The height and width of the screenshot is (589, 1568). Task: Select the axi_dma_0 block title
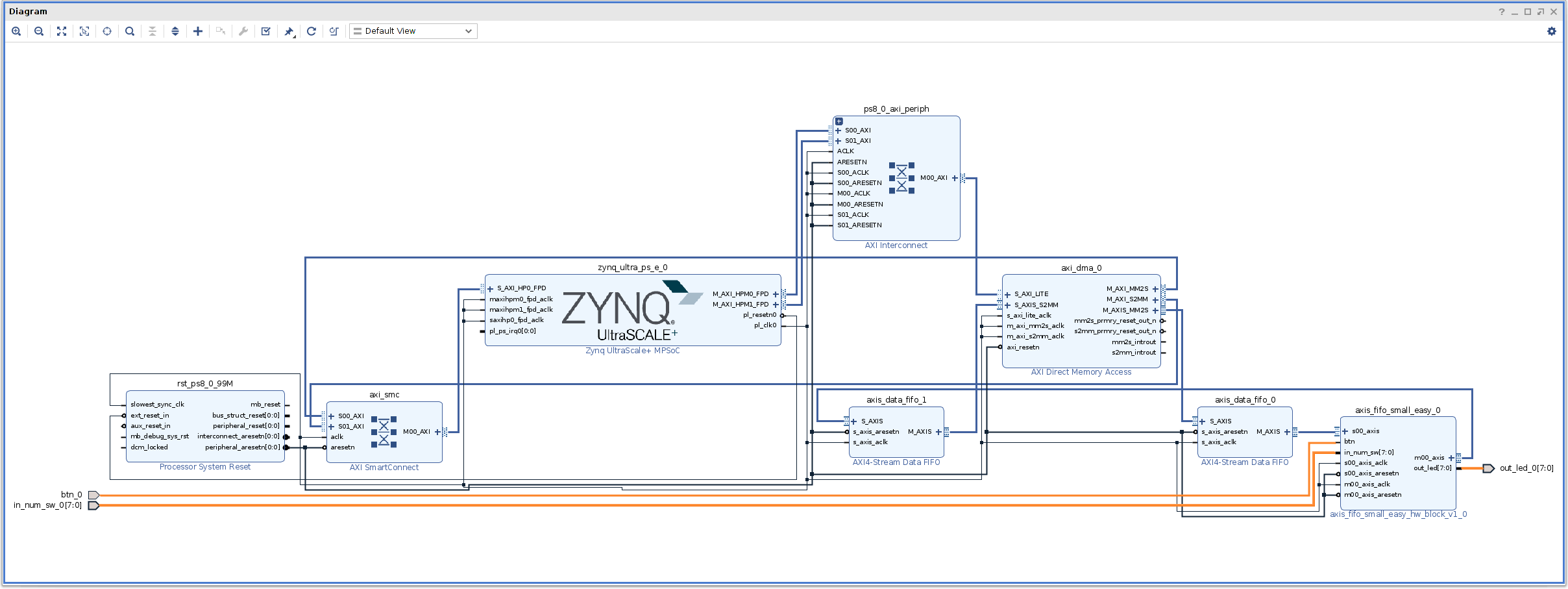point(1081,268)
